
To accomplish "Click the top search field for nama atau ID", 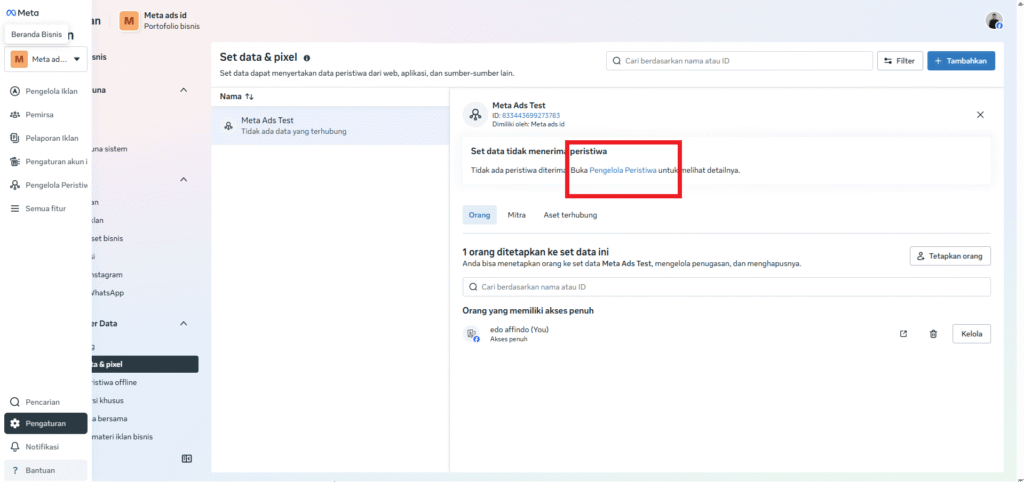I will coord(739,61).
